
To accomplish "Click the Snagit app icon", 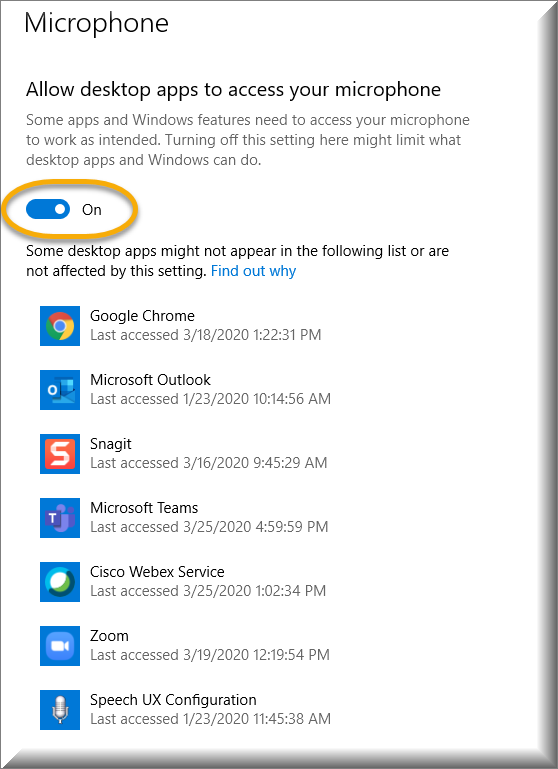I will [60, 454].
